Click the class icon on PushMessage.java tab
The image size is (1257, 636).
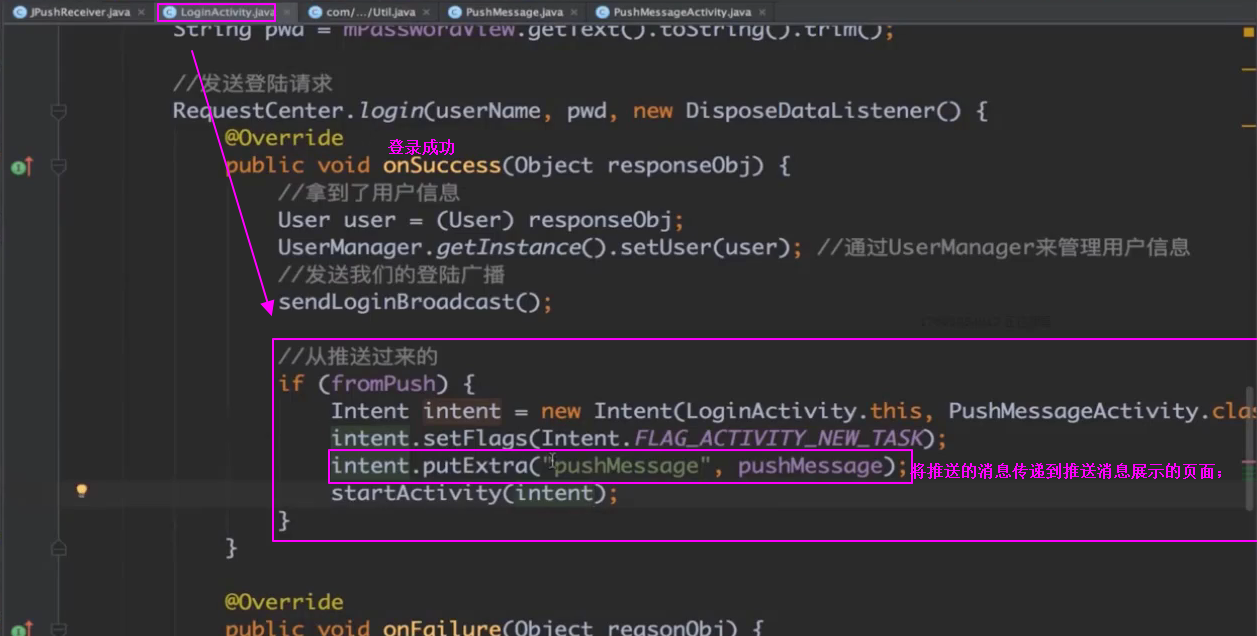click(x=454, y=12)
